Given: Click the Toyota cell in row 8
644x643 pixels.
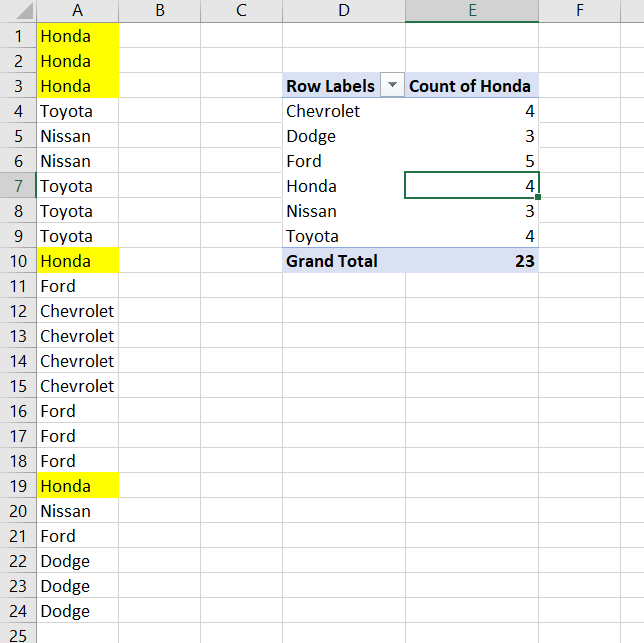Looking at the screenshot, I should click(x=78, y=211).
